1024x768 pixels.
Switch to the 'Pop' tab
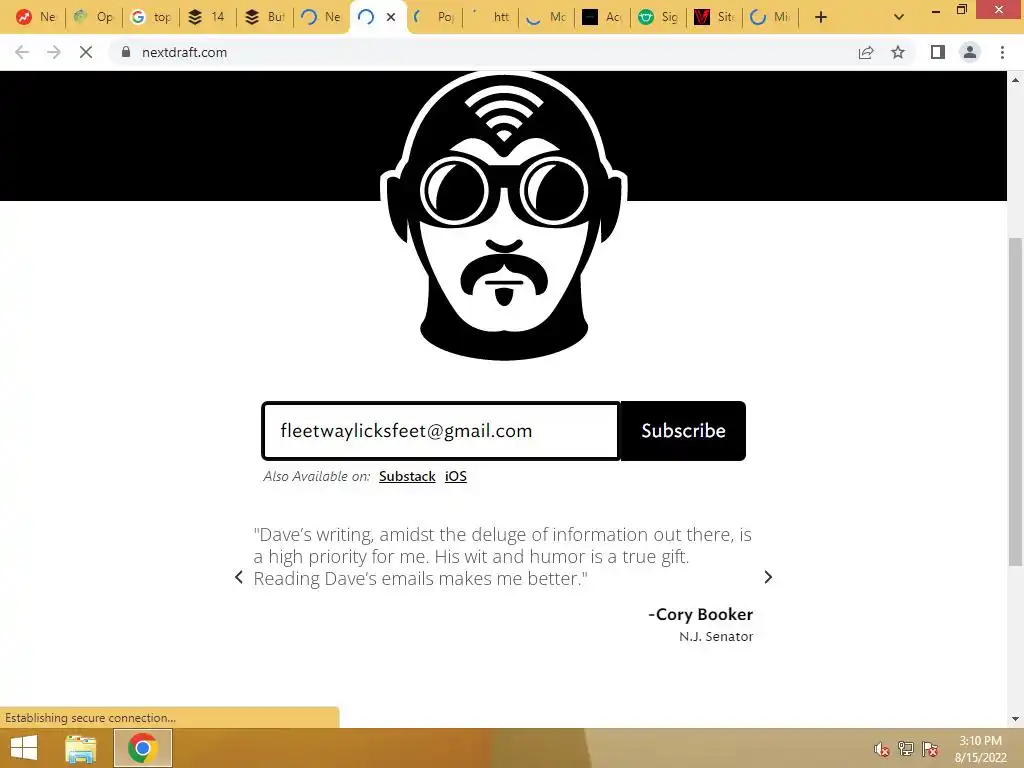(x=435, y=17)
